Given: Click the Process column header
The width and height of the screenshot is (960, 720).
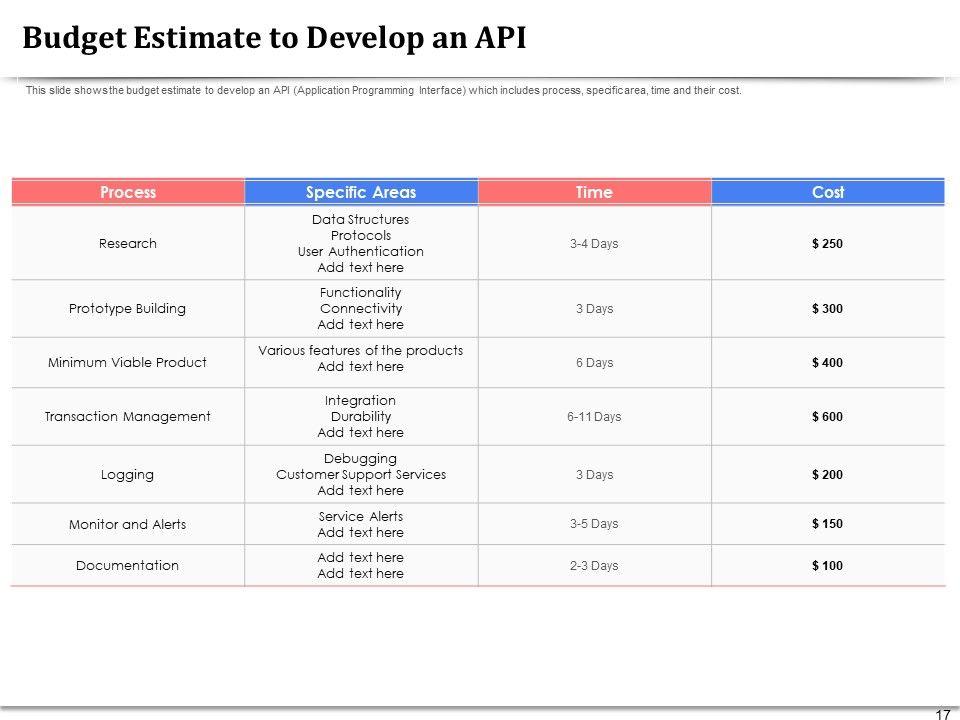Looking at the screenshot, I should click(x=128, y=192).
